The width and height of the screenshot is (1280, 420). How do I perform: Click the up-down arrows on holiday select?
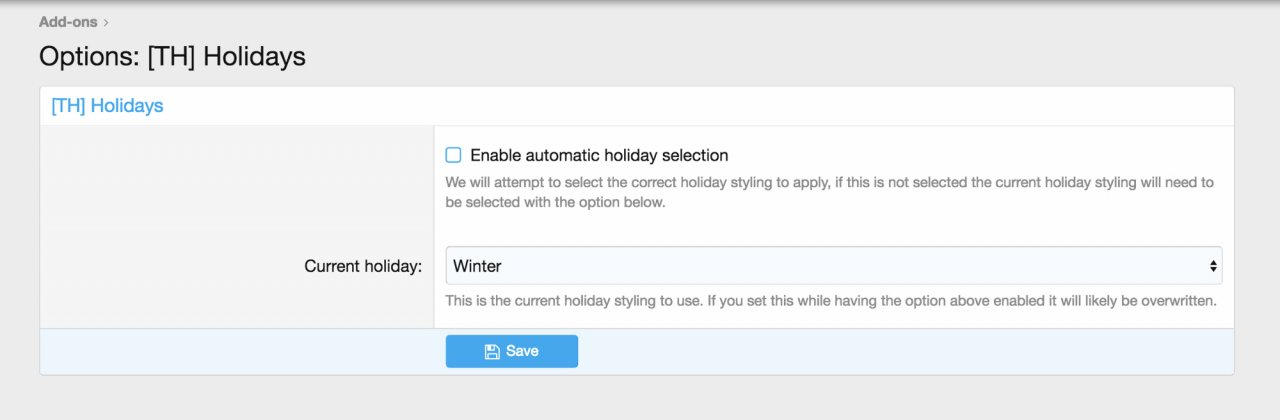click(1213, 266)
